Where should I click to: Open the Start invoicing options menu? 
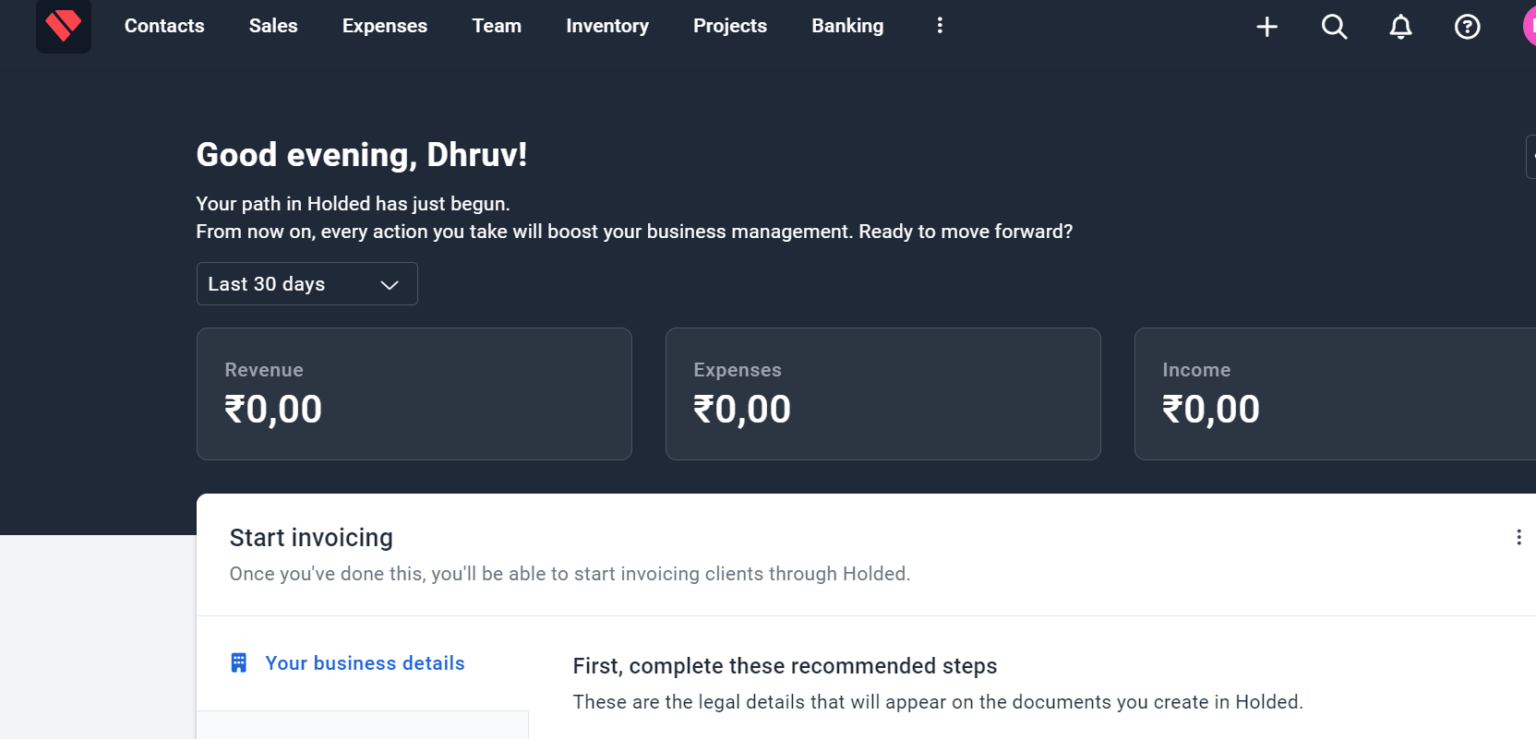(1518, 538)
